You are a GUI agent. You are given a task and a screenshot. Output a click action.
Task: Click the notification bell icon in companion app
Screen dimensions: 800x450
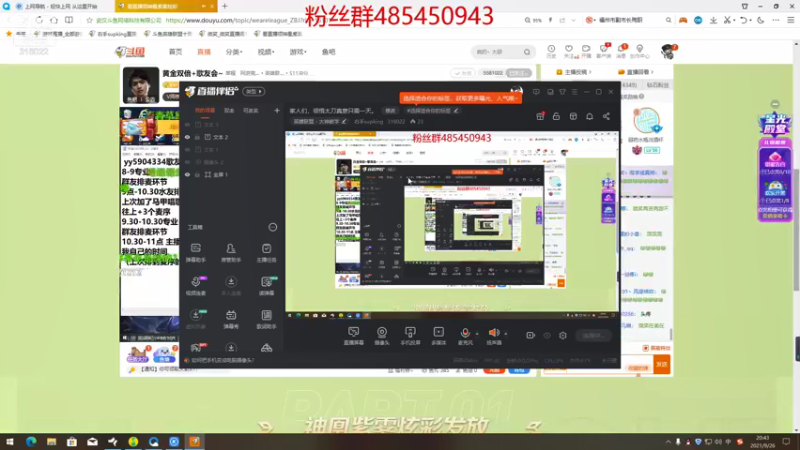[x=589, y=116]
